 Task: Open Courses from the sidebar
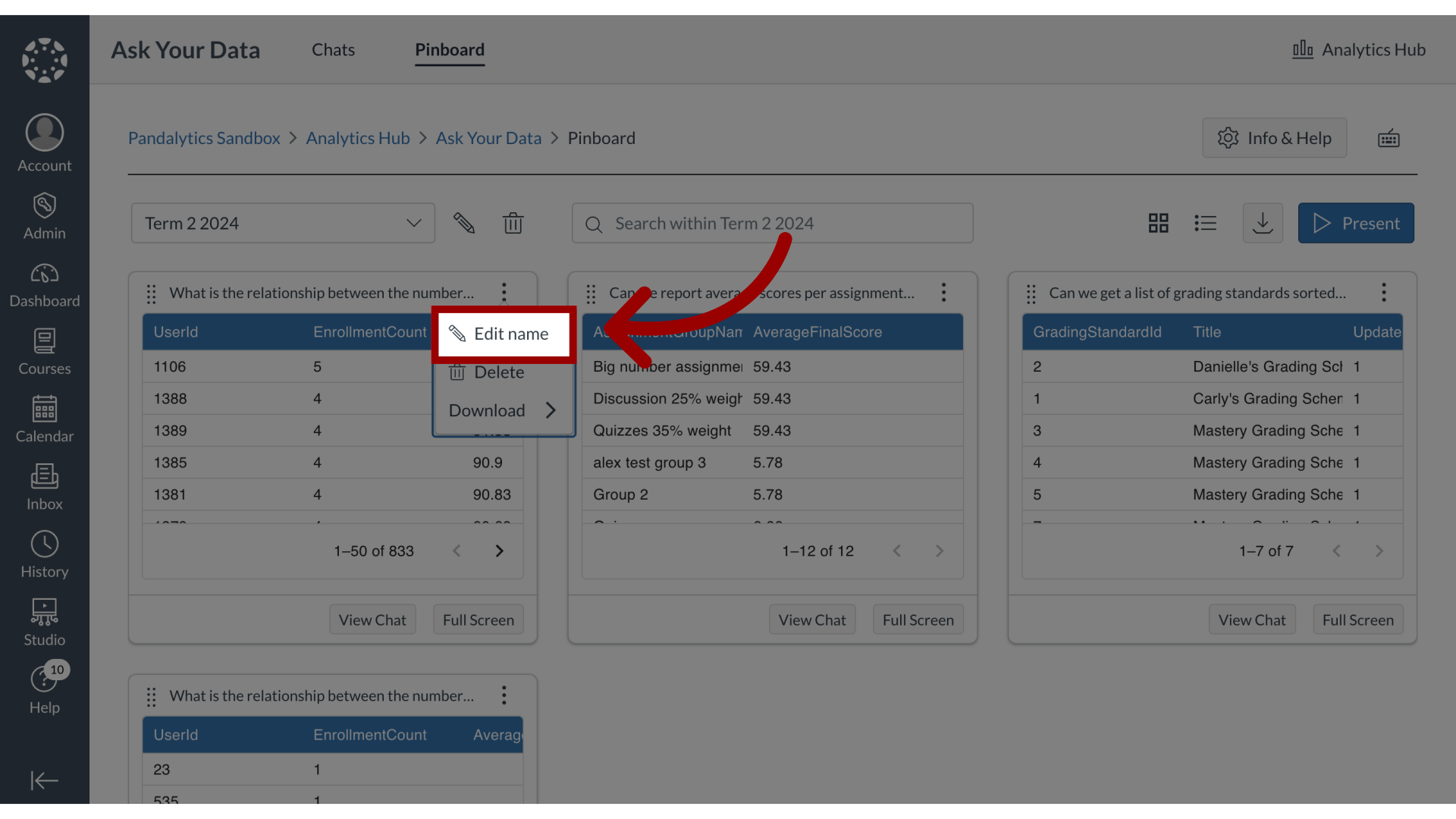[x=45, y=352]
